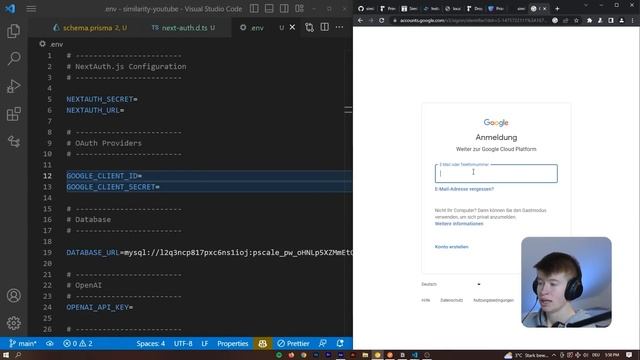Open the Customize Layout icon in the title bar
The height and width of the screenshot is (360, 640).
[299, 9]
